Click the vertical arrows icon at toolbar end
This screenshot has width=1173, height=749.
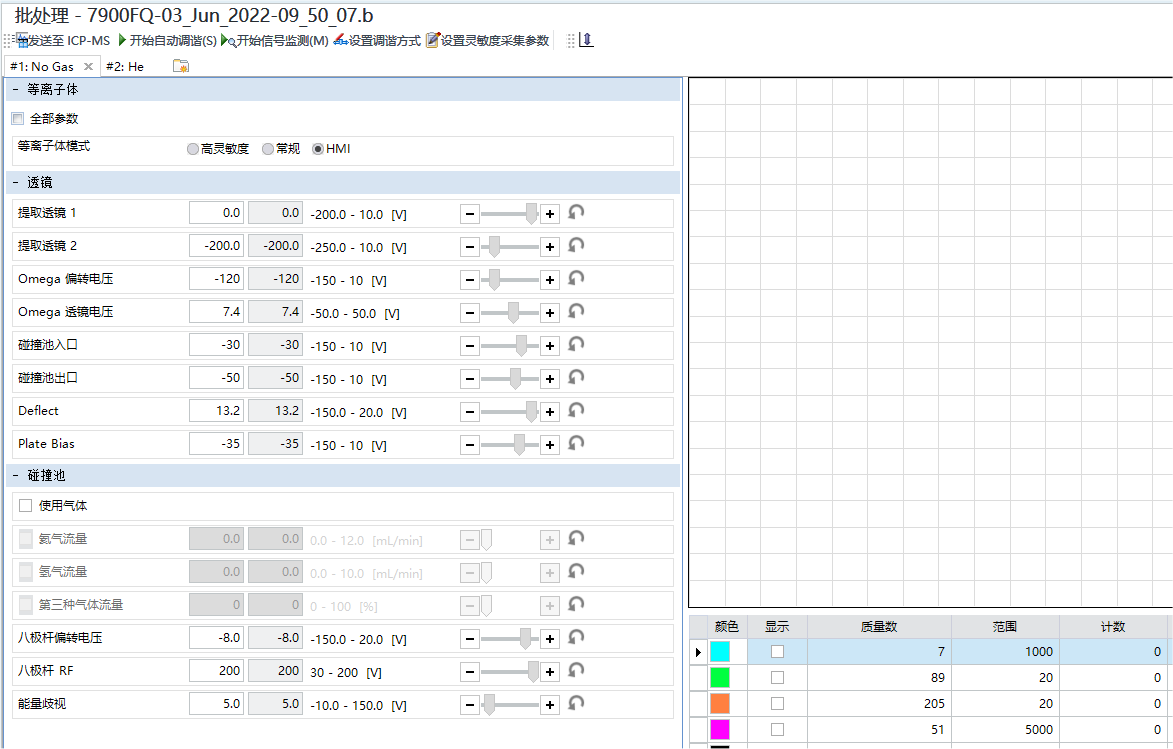(x=587, y=40)
